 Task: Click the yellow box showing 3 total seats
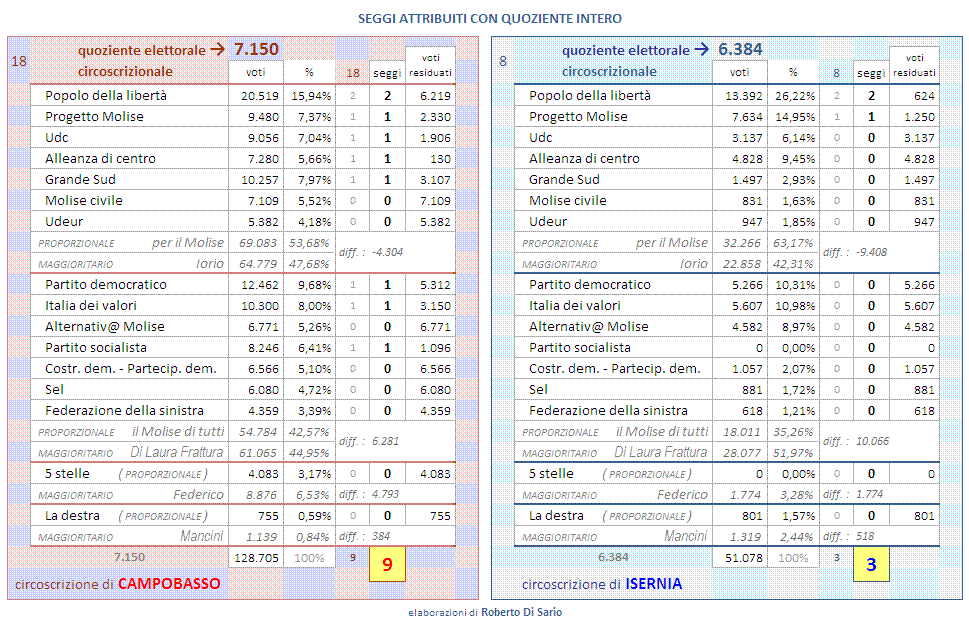click(x=871, y=564)
